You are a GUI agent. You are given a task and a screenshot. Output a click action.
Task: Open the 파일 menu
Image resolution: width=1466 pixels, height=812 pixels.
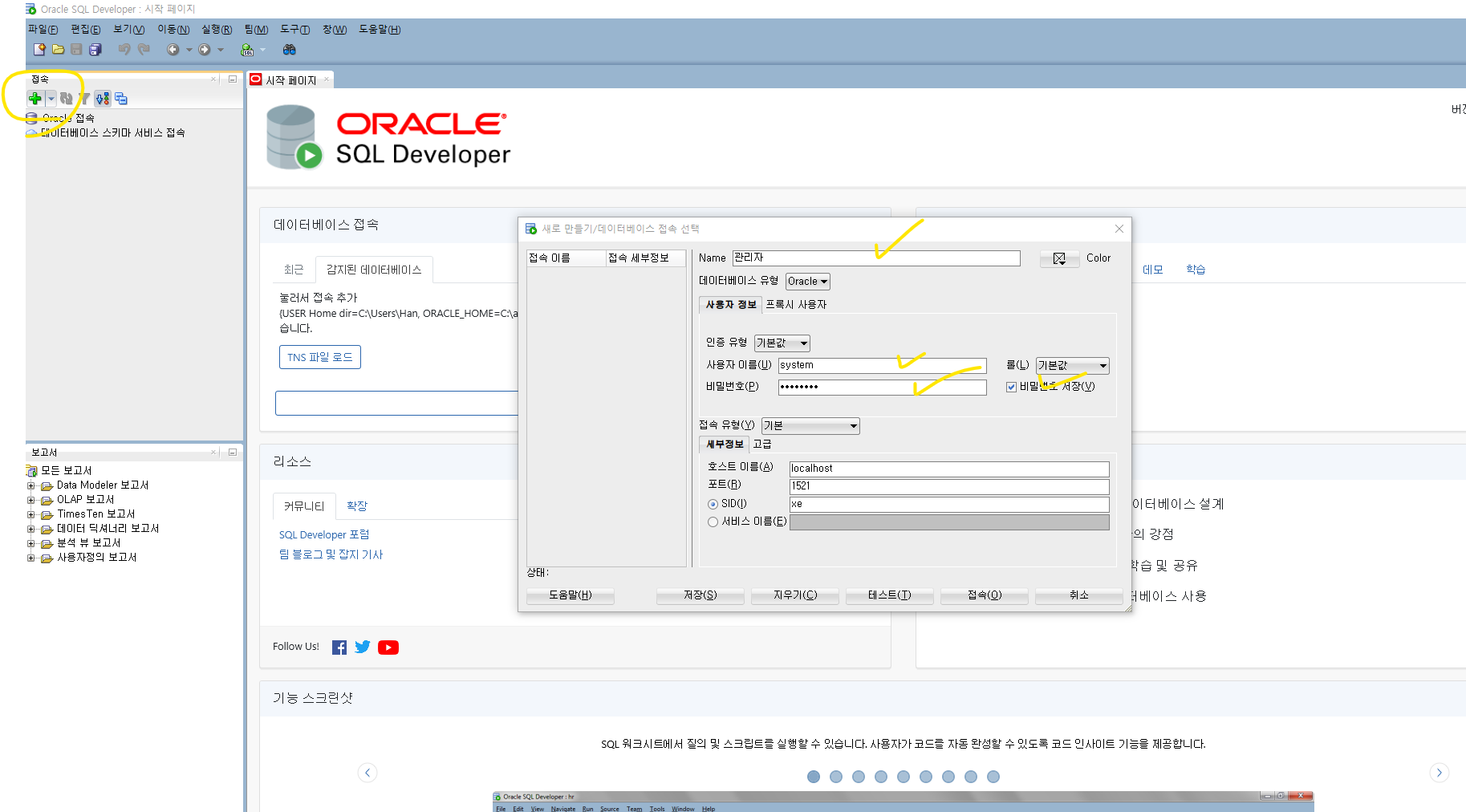[43, 30]
